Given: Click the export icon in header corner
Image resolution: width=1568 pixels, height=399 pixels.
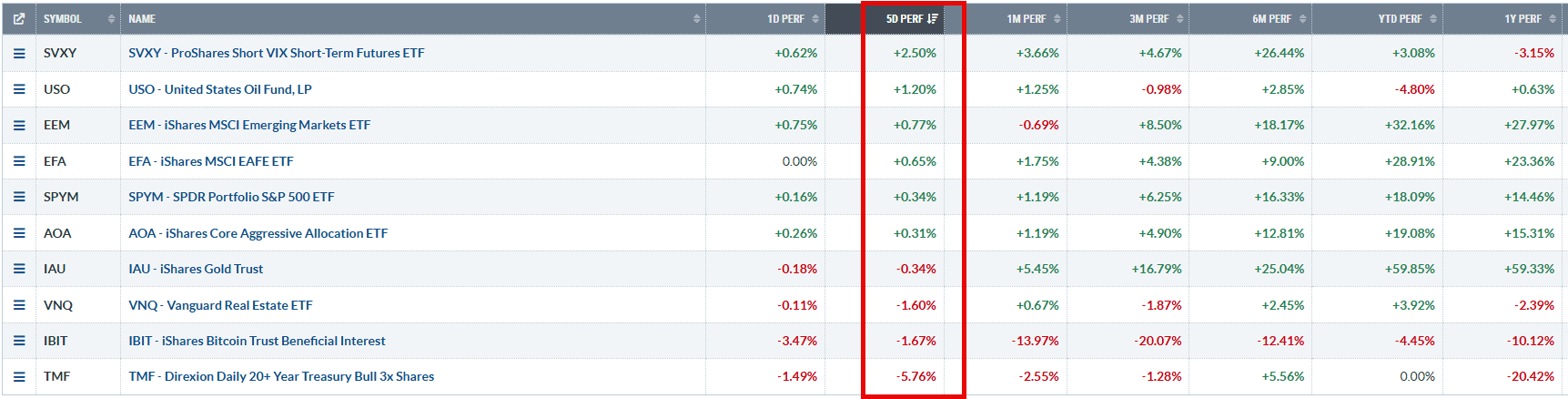Looking at the screenshot, I should [19, 18].
